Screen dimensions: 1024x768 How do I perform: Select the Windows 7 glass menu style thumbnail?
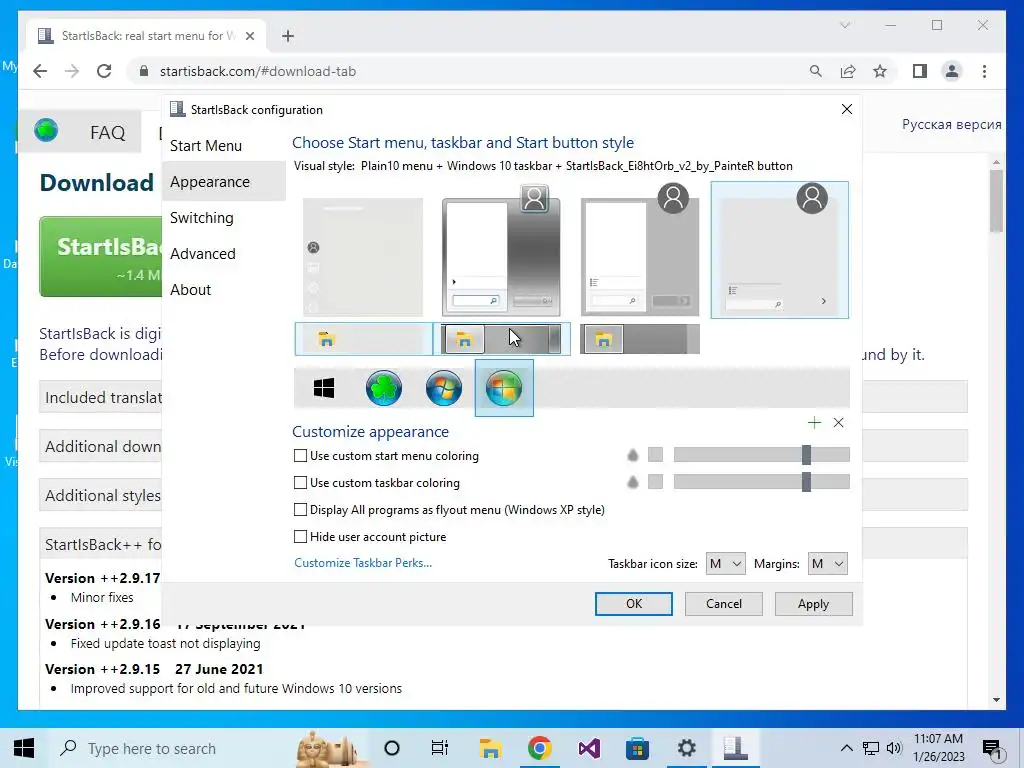[501, 250]
